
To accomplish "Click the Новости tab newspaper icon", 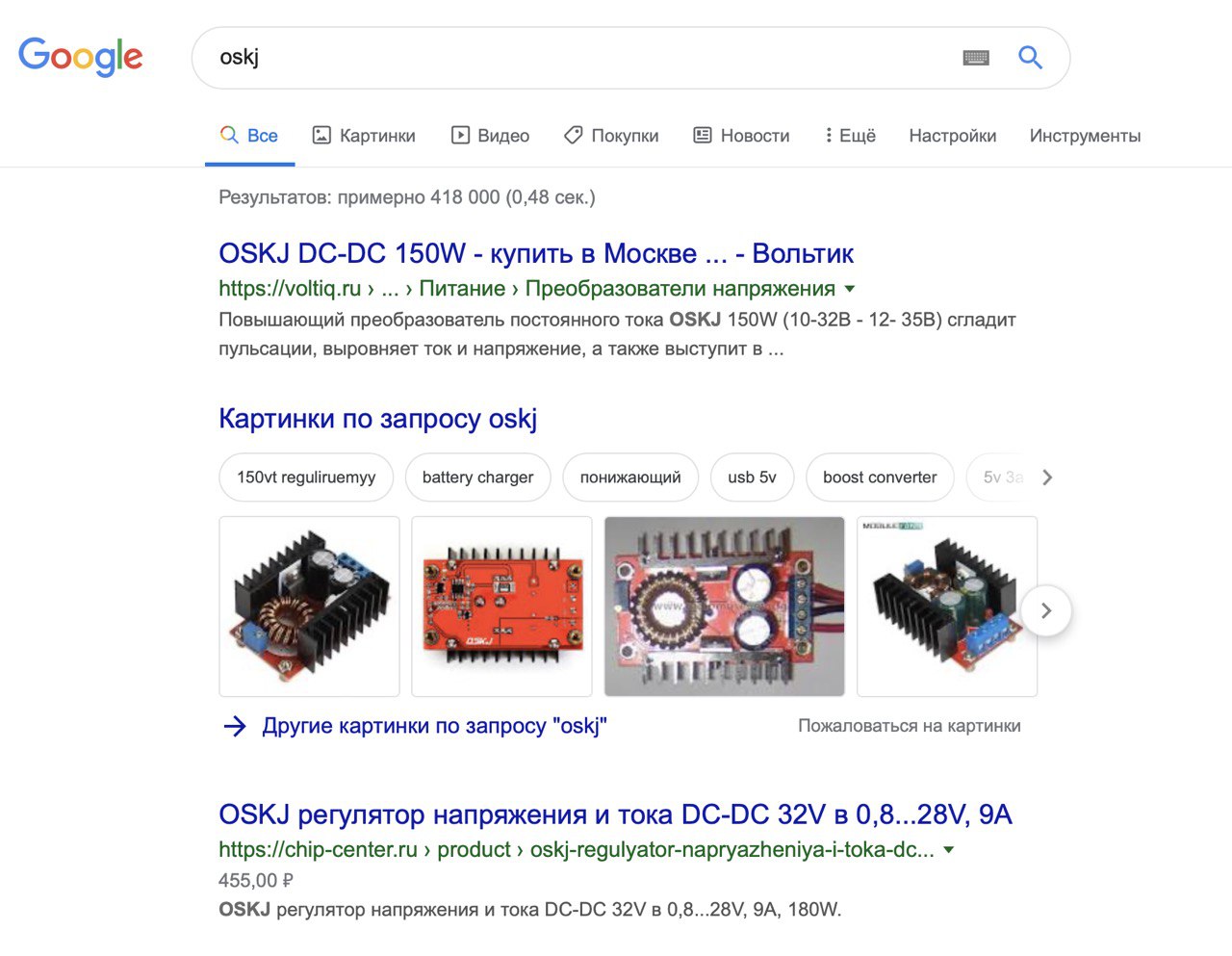I will [703, 136].
